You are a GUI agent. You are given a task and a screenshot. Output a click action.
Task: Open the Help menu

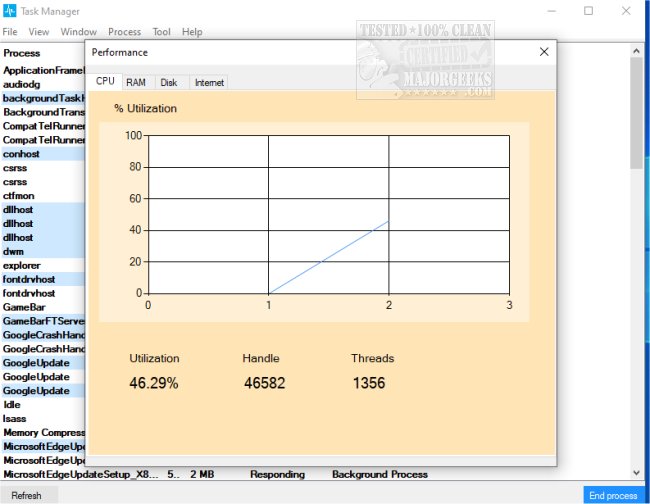(x=192, y=32)
